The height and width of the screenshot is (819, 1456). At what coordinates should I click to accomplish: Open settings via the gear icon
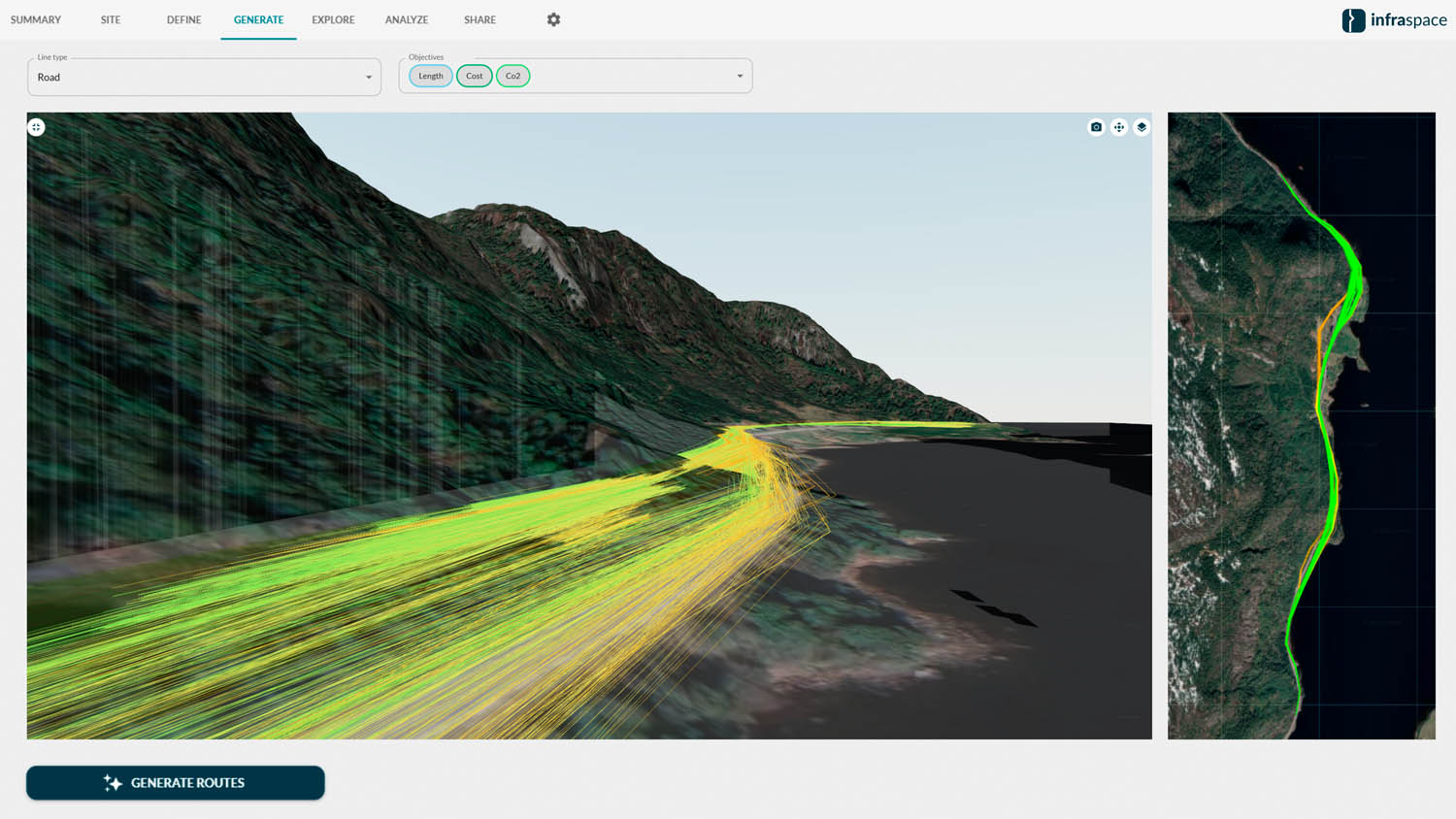pyautogui.click(x=553, y=19)
